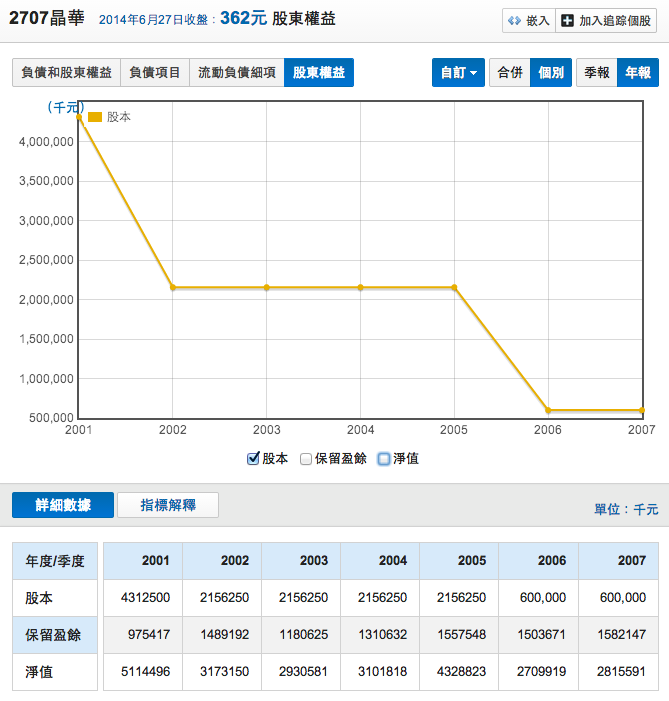Screen dimensions: 669x701
Task: Switch to 季報 quarterly view
Action: coord(596,73)
